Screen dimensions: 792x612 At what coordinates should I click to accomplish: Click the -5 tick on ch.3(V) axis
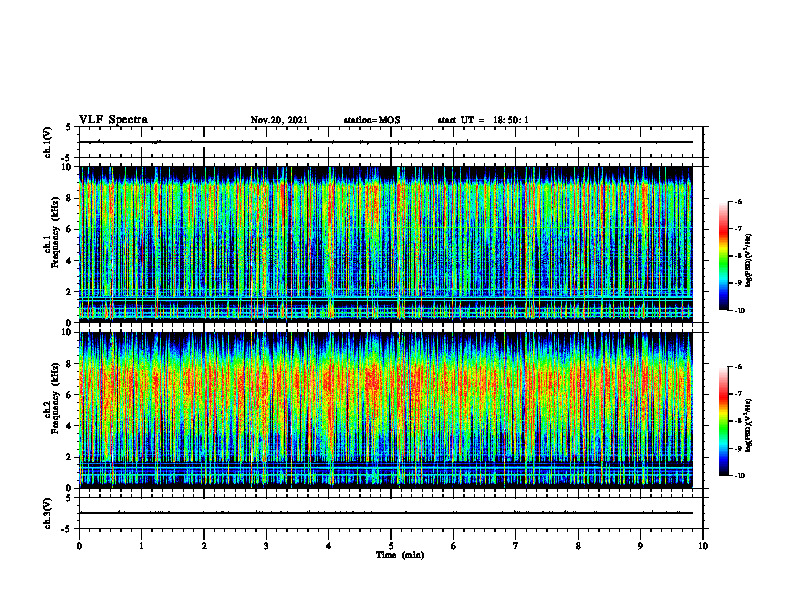66,529
